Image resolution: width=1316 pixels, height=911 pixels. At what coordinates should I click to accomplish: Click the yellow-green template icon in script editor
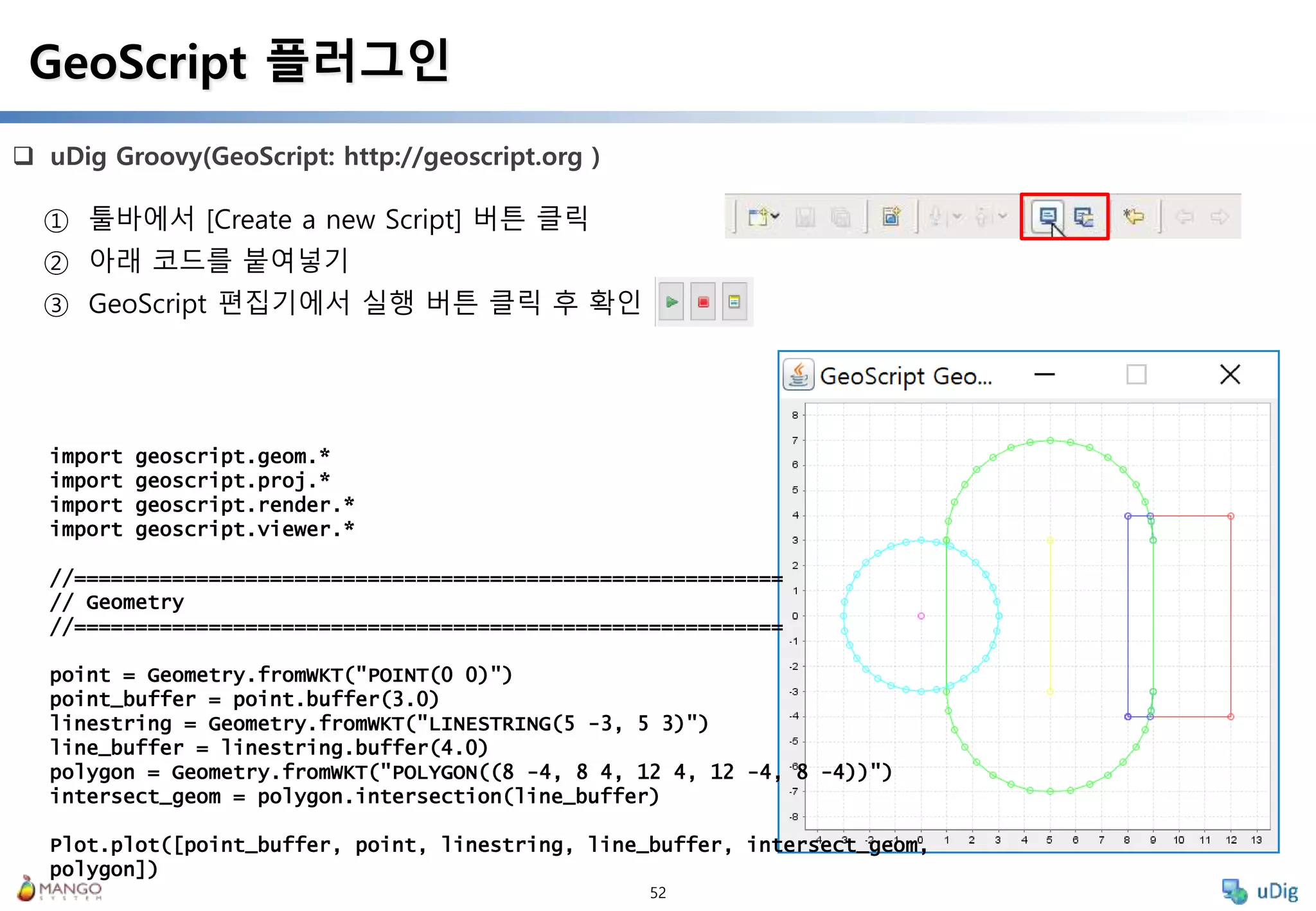[x=734, y=302]
